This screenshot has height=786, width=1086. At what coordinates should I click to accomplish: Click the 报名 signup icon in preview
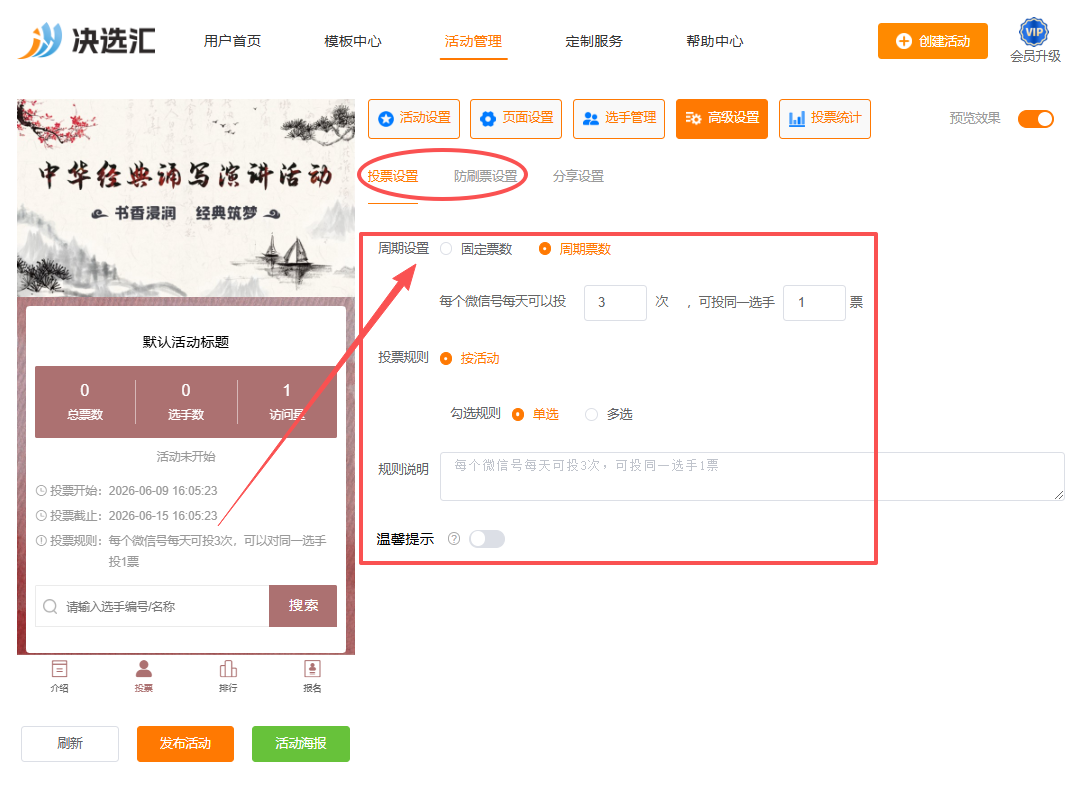(x=312, y=668)
